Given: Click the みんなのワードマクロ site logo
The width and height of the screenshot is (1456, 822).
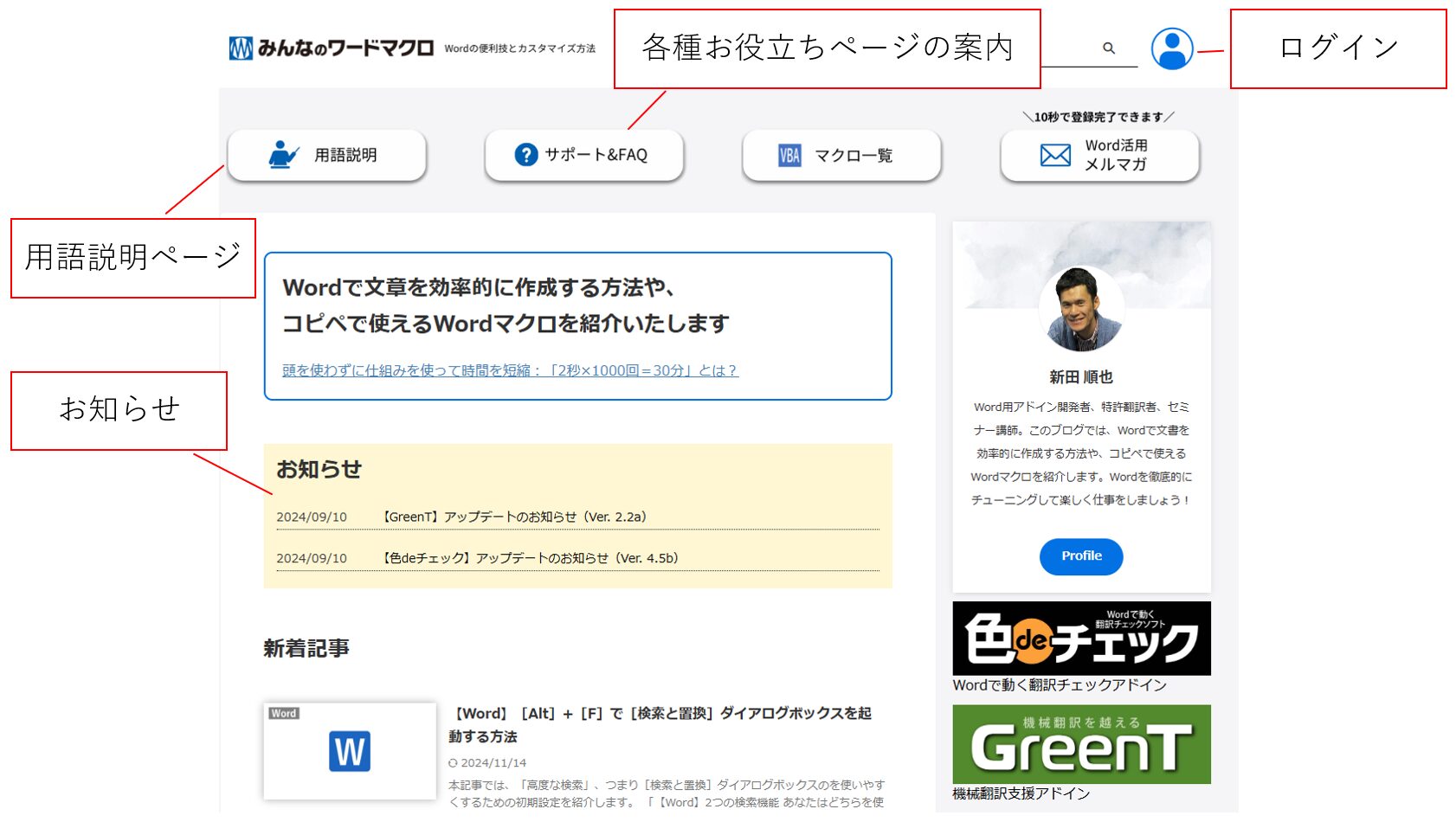Looking at the screenshot, I should 332,48.
